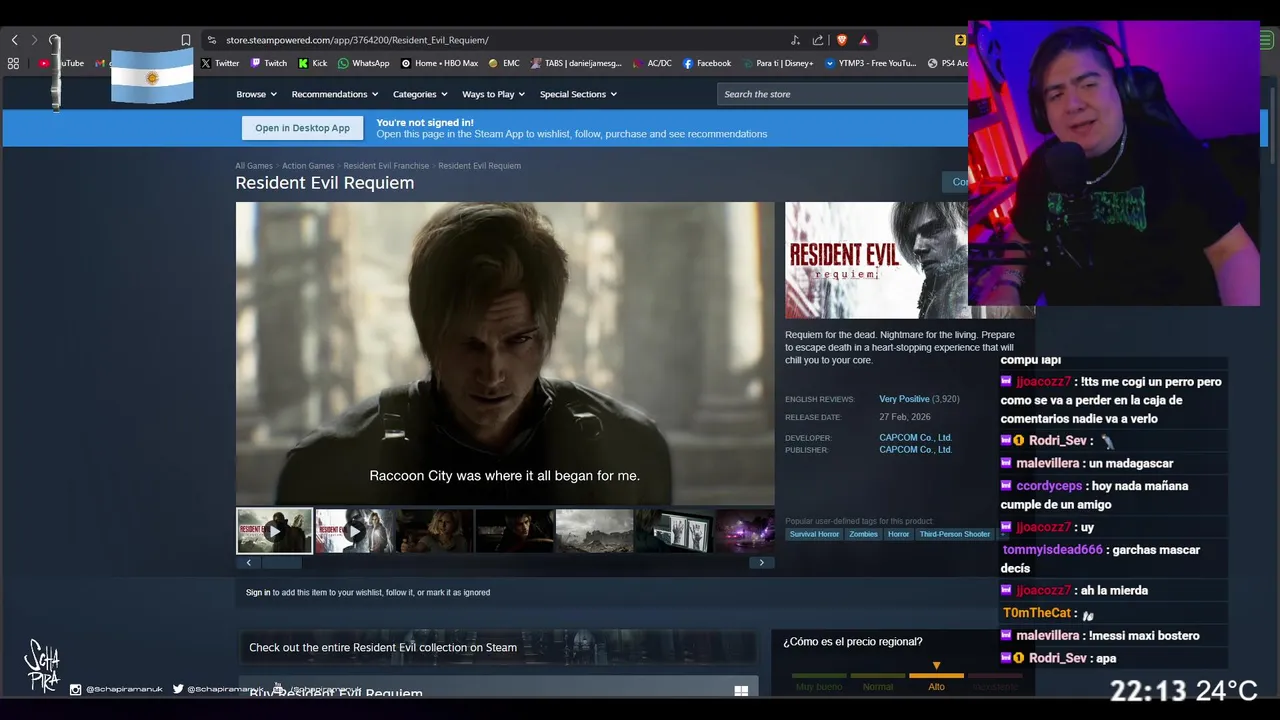Expand the Ways to Play menu
Screen dimensions: 1280x720
pos(494,94)
